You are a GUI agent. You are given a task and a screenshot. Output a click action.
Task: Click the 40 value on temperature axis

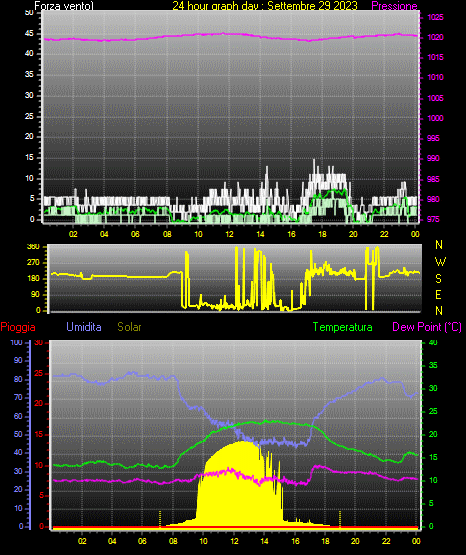(433, 342)
